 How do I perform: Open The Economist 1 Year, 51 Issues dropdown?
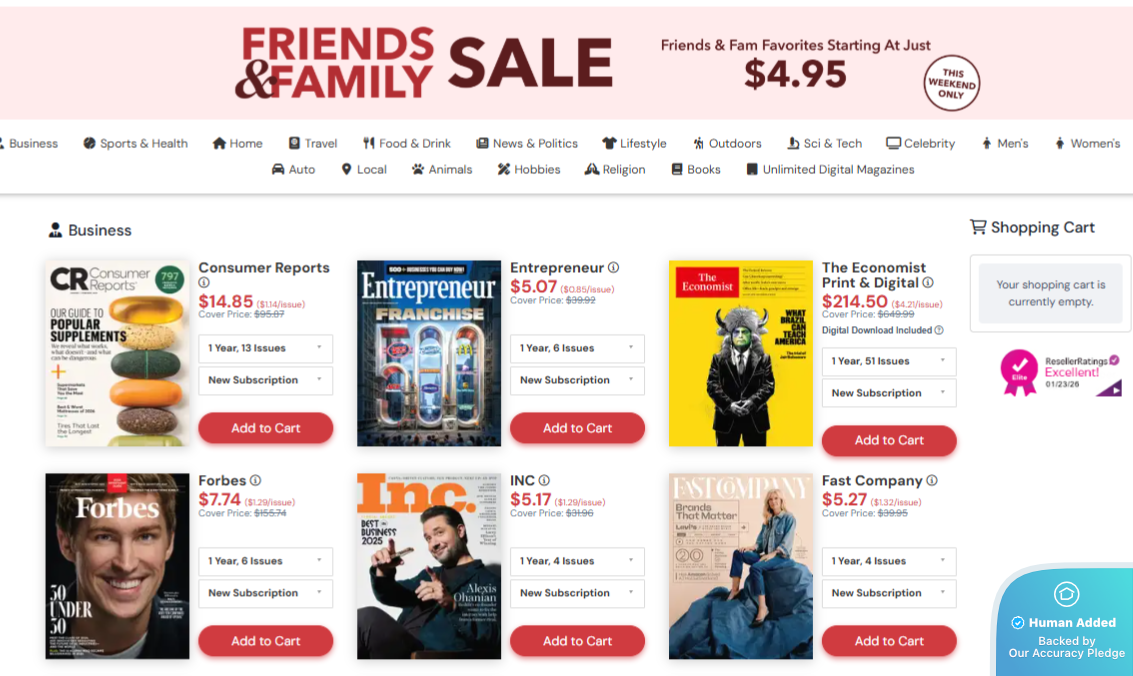click(x=889, y=361)
